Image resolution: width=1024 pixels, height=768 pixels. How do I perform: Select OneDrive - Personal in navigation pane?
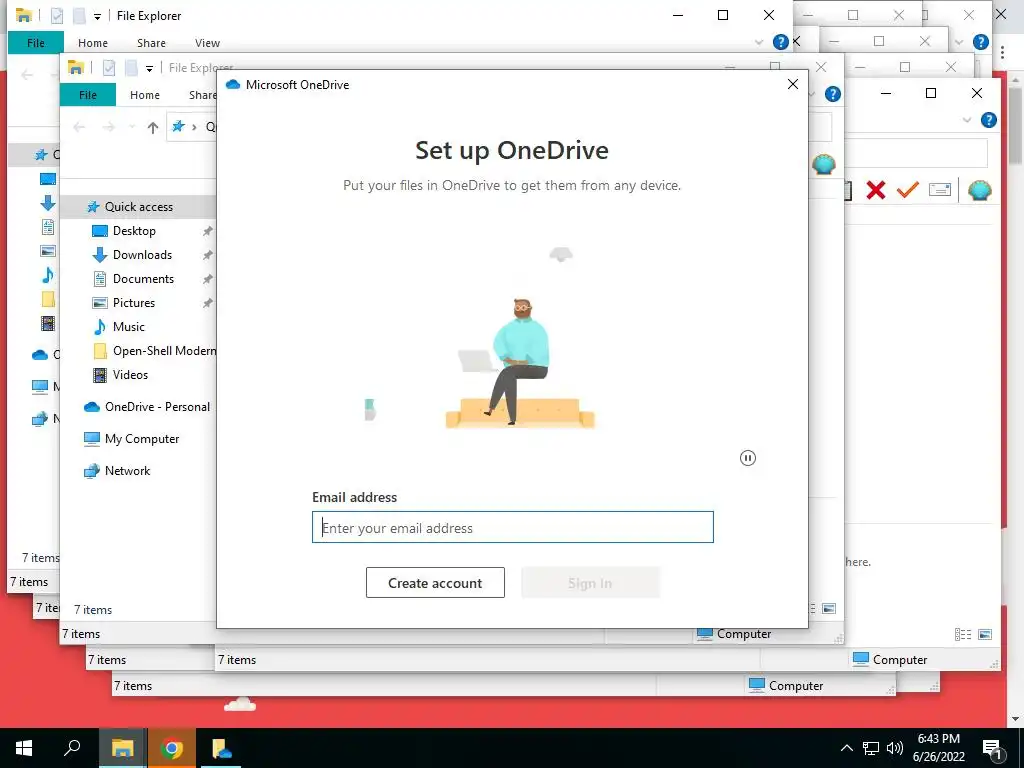coord(157,407)
